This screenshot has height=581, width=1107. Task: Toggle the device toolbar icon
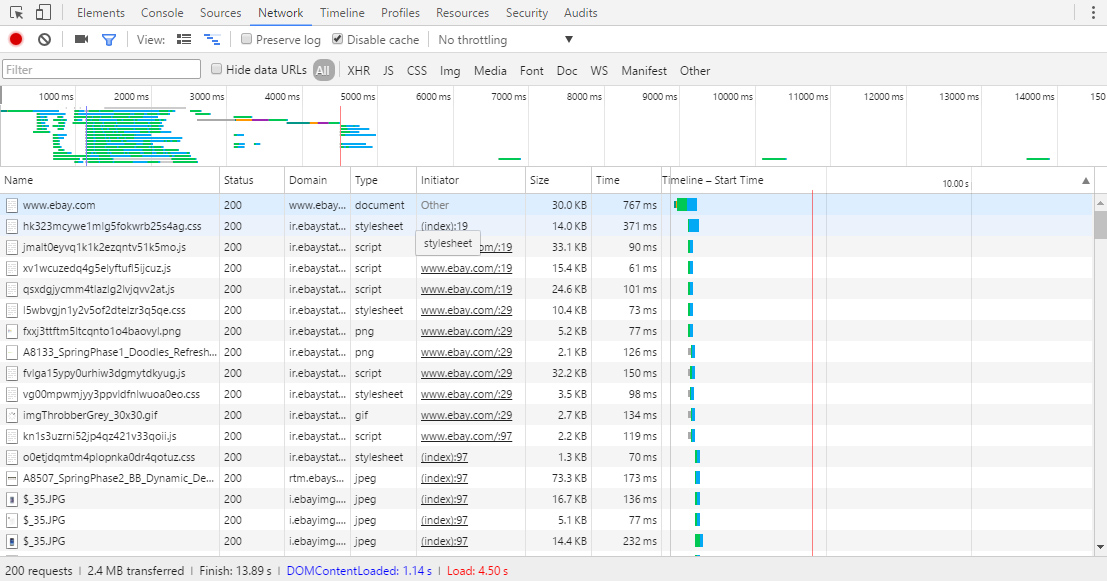41,11
